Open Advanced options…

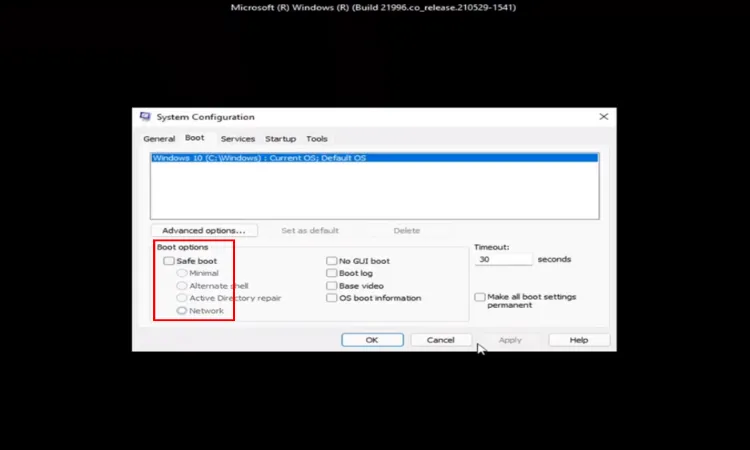pyautogui.click(x=204, y=230)
